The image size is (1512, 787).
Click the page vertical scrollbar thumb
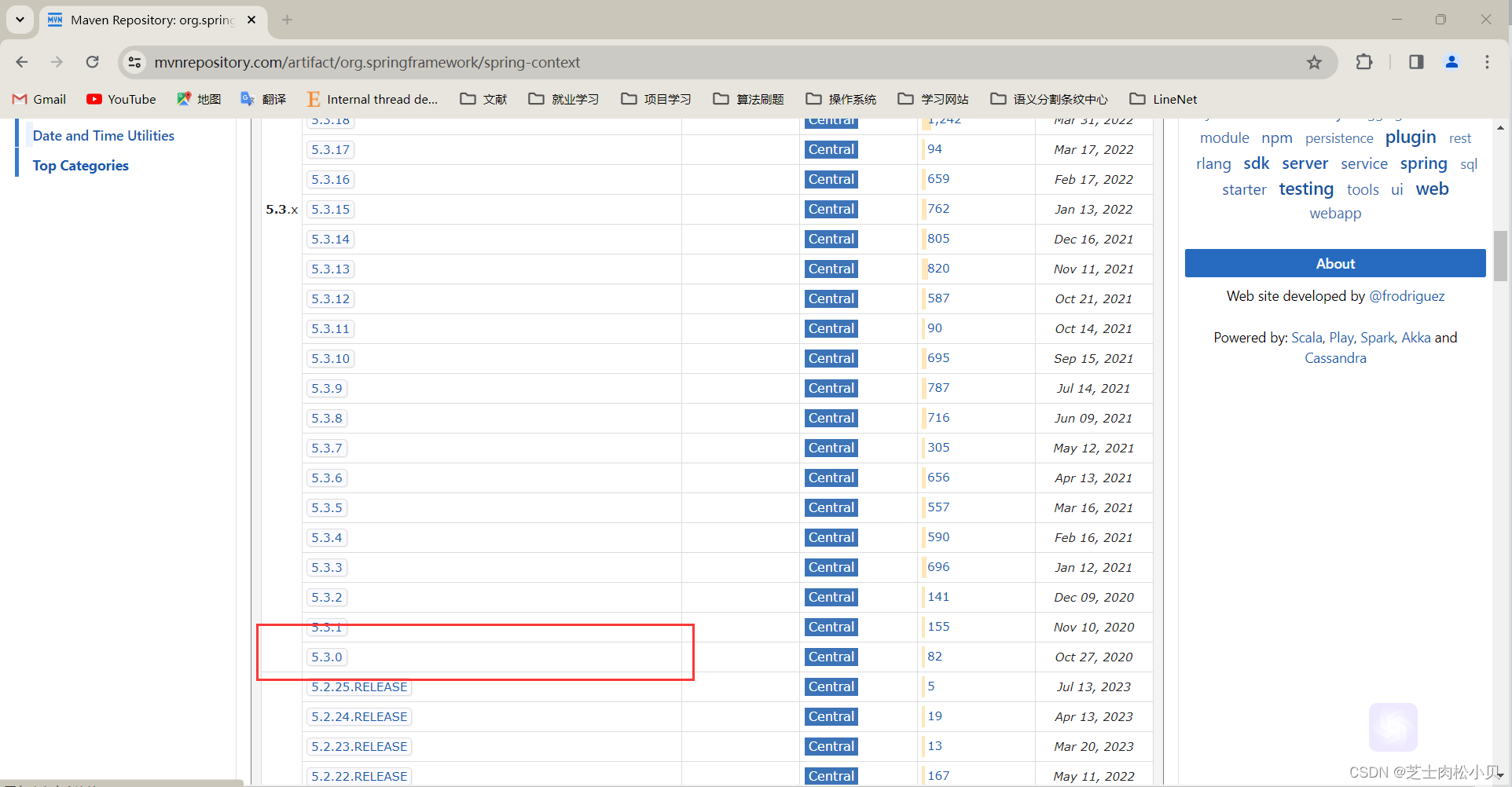click(1500, 255)
